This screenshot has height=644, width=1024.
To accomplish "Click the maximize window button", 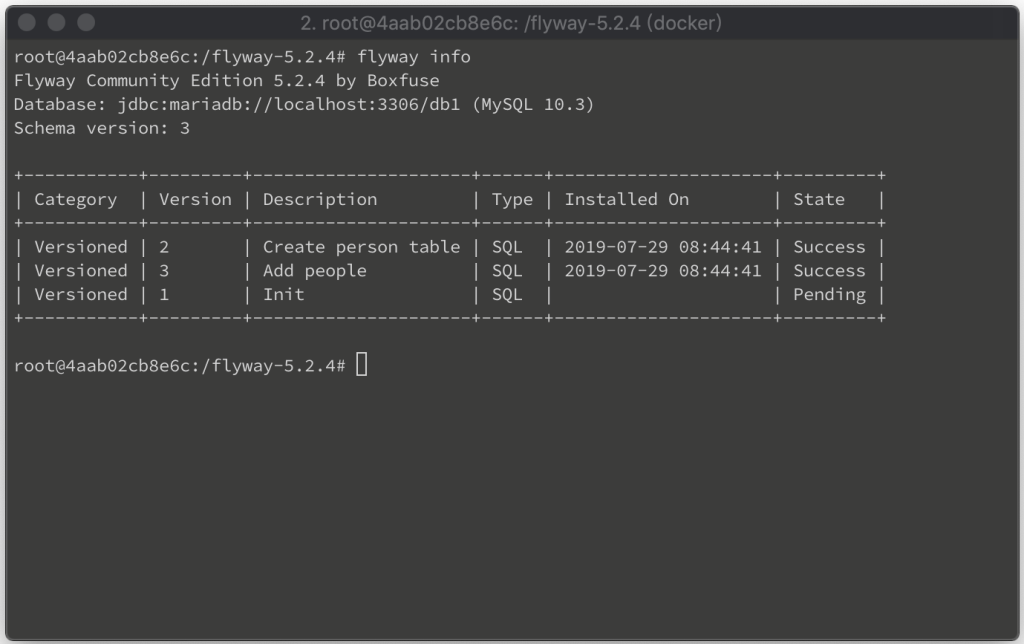I will pyautogui.click(x=86, y=23).
